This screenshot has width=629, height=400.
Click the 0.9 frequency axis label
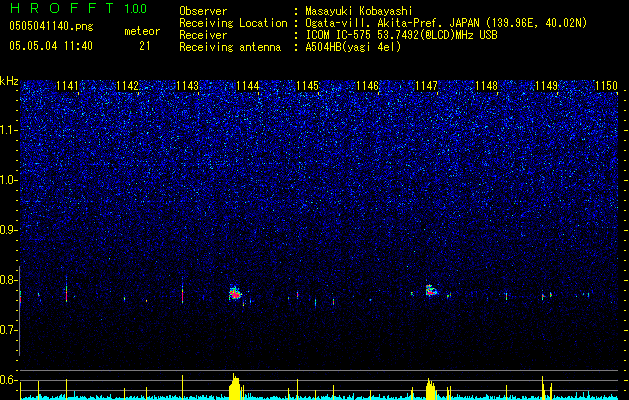9,230
